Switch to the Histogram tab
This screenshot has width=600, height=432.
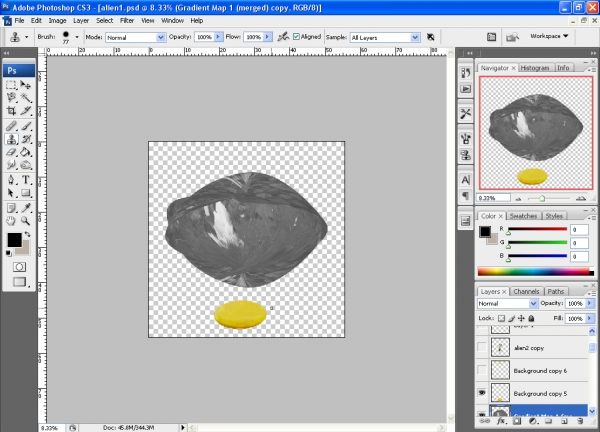click(535, 68)
